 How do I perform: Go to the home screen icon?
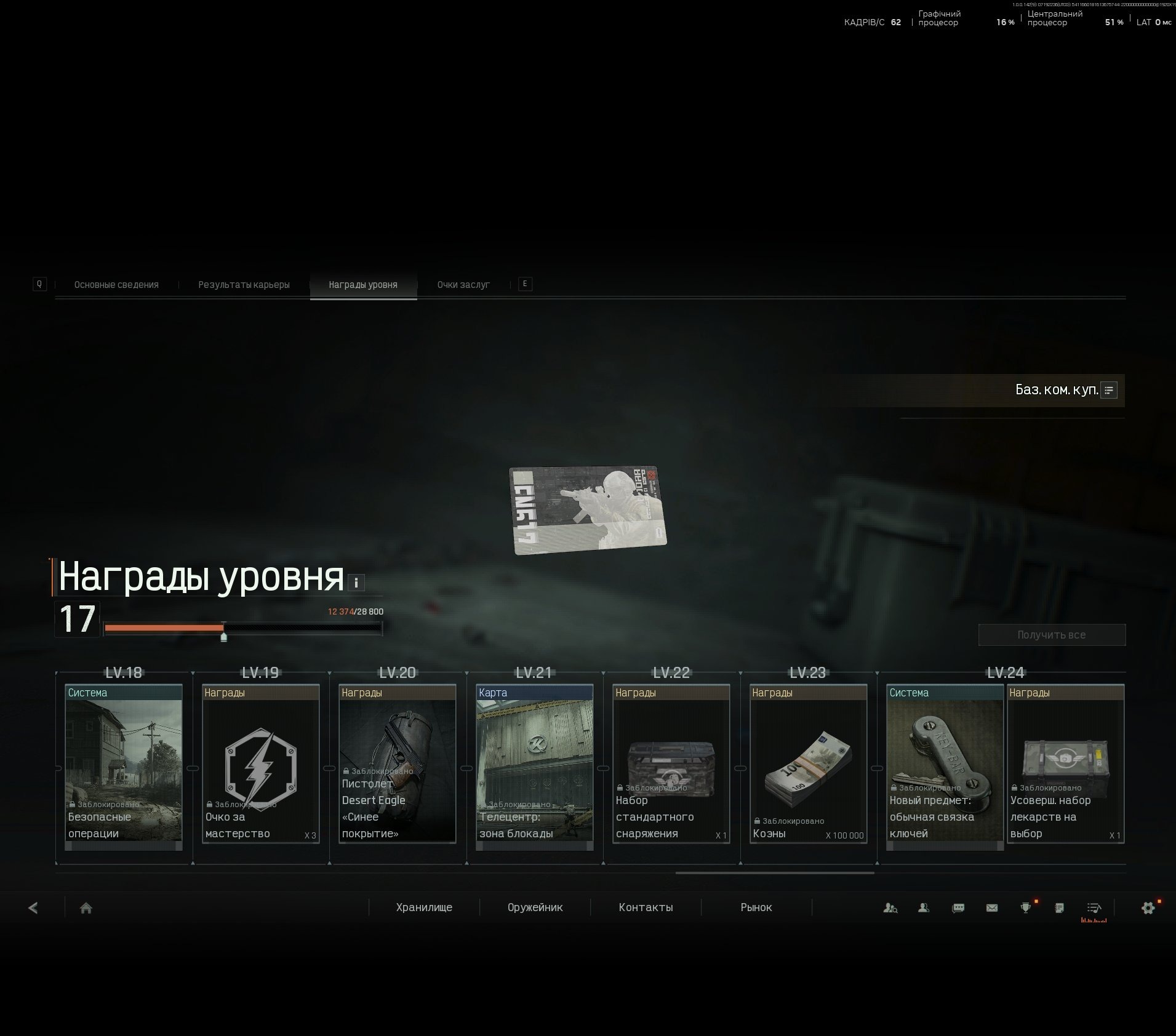click(86, 908)
